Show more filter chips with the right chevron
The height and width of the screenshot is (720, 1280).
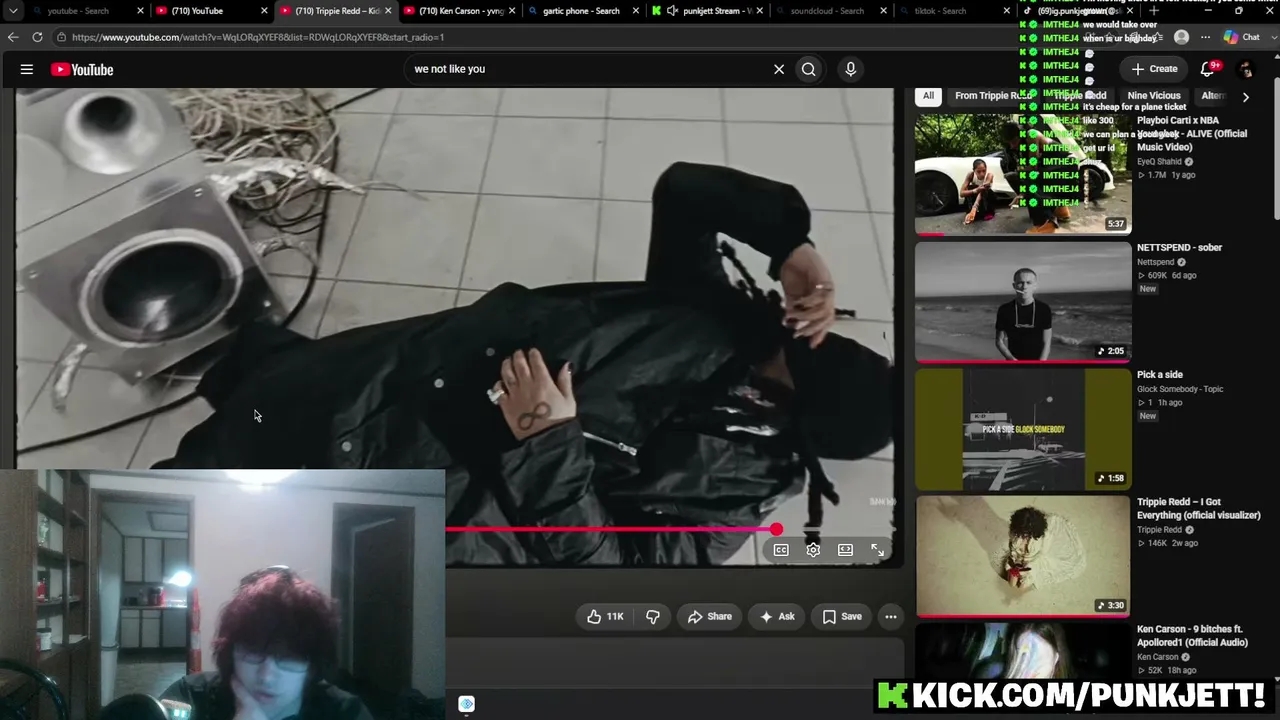[1245, 97]
